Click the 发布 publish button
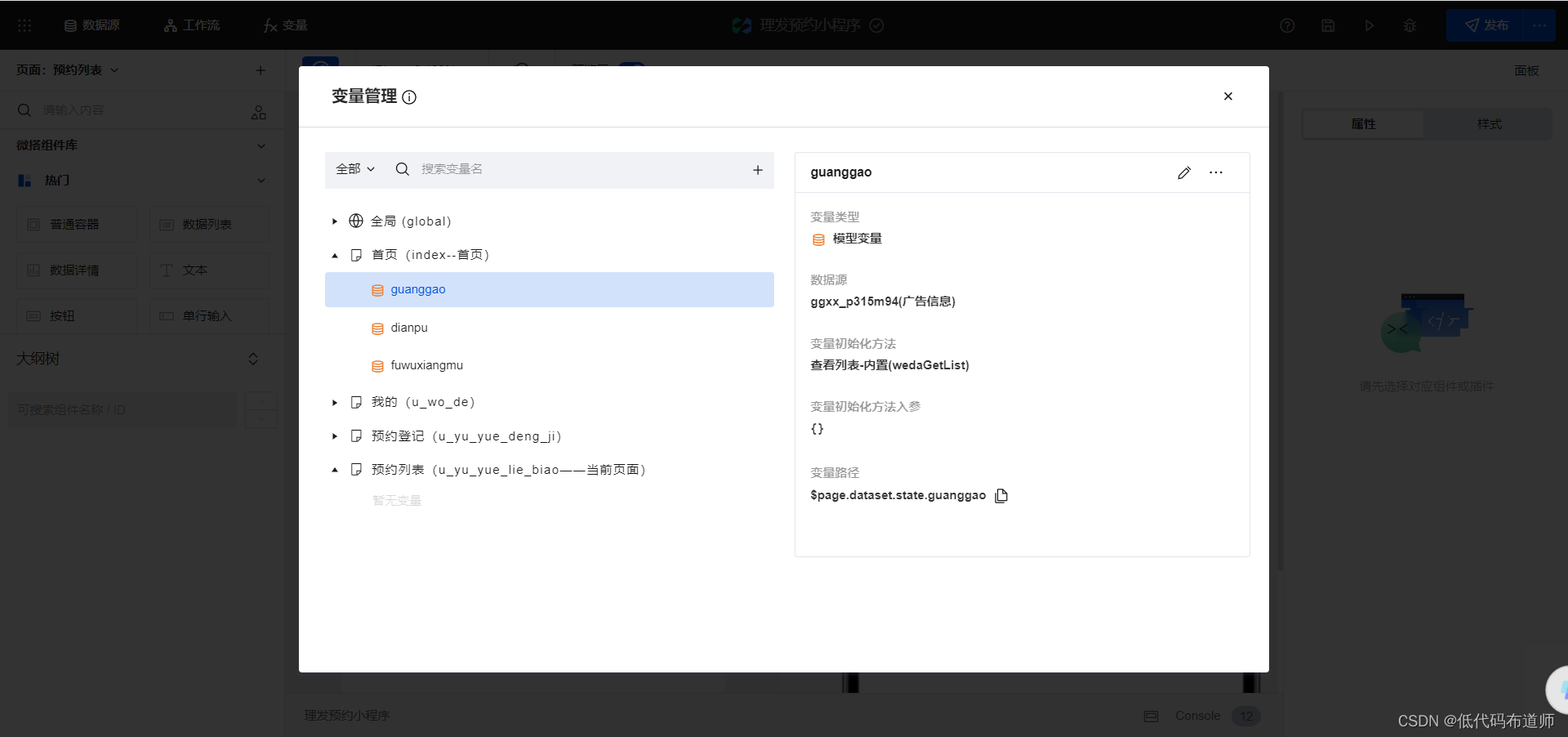This screenshot has width=1568, height=737. 1486,25
